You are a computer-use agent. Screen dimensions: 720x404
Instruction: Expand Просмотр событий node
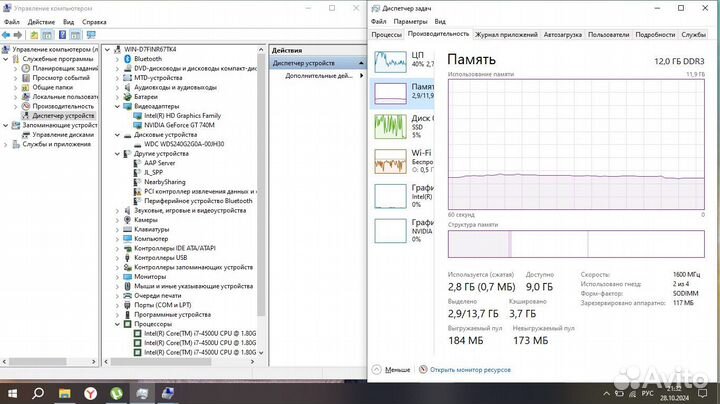click(x=16, y=78)
